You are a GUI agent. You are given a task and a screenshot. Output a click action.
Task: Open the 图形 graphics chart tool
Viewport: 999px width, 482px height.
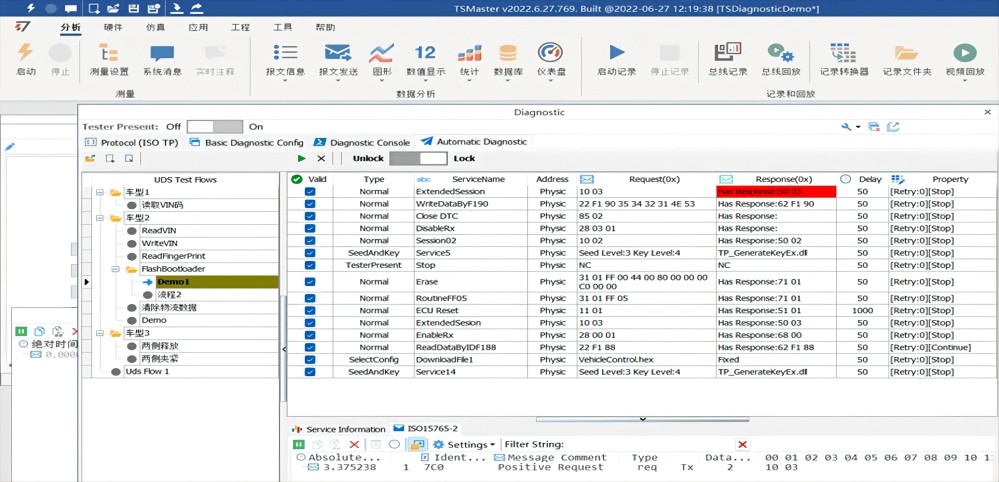(x=381, y=54)
